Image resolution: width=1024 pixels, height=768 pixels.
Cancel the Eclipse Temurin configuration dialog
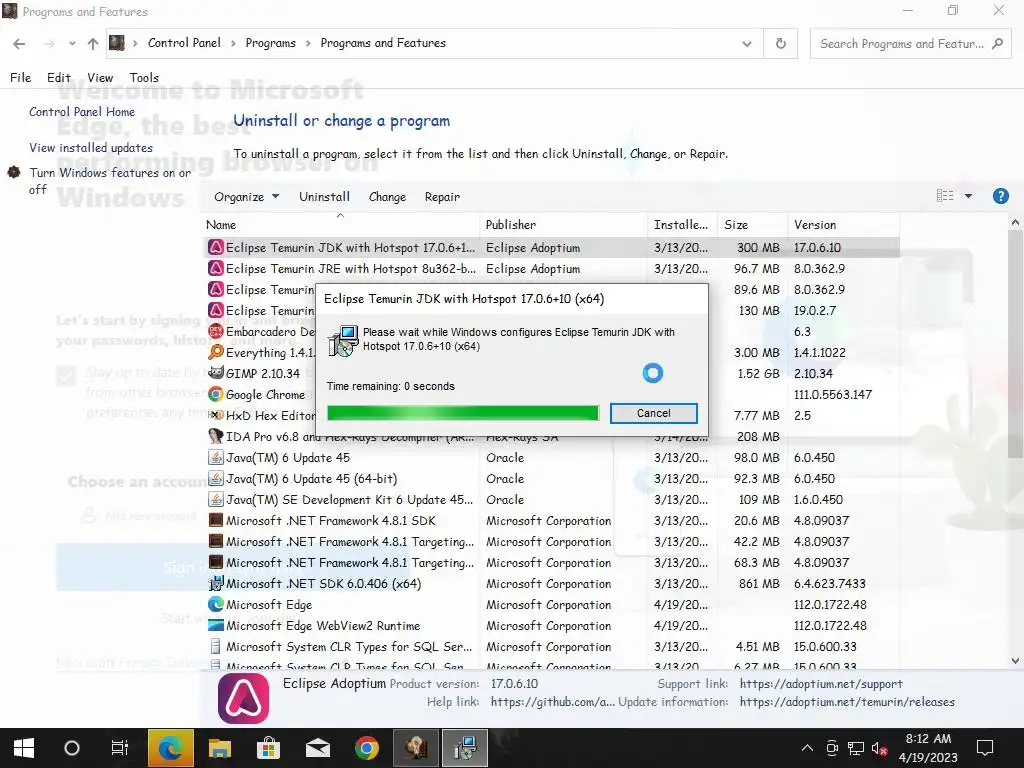point(654,413)
